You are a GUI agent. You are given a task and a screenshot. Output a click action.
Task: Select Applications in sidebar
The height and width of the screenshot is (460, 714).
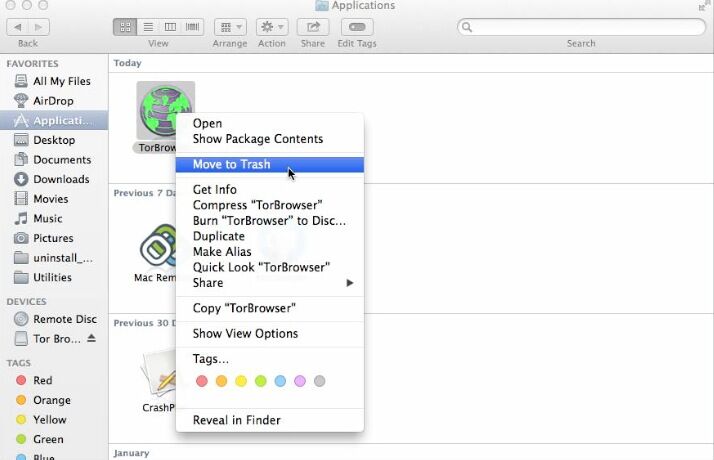click(54, 120)
